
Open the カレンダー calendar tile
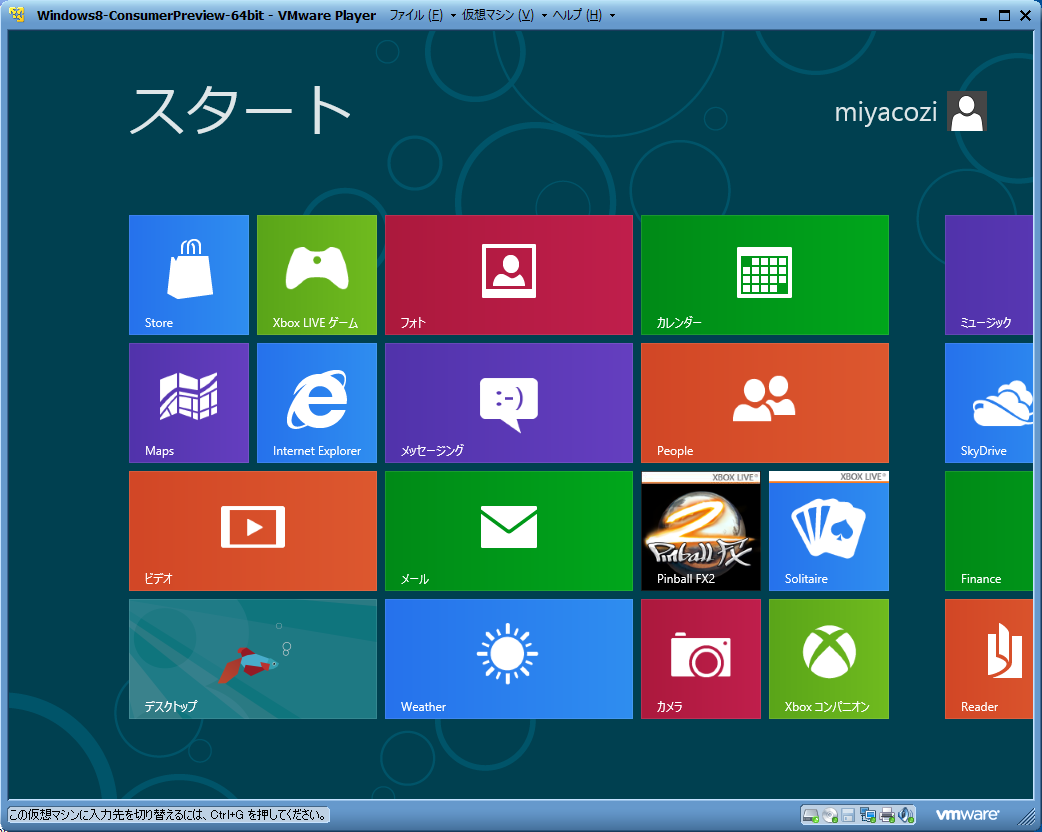click(765, 274)
